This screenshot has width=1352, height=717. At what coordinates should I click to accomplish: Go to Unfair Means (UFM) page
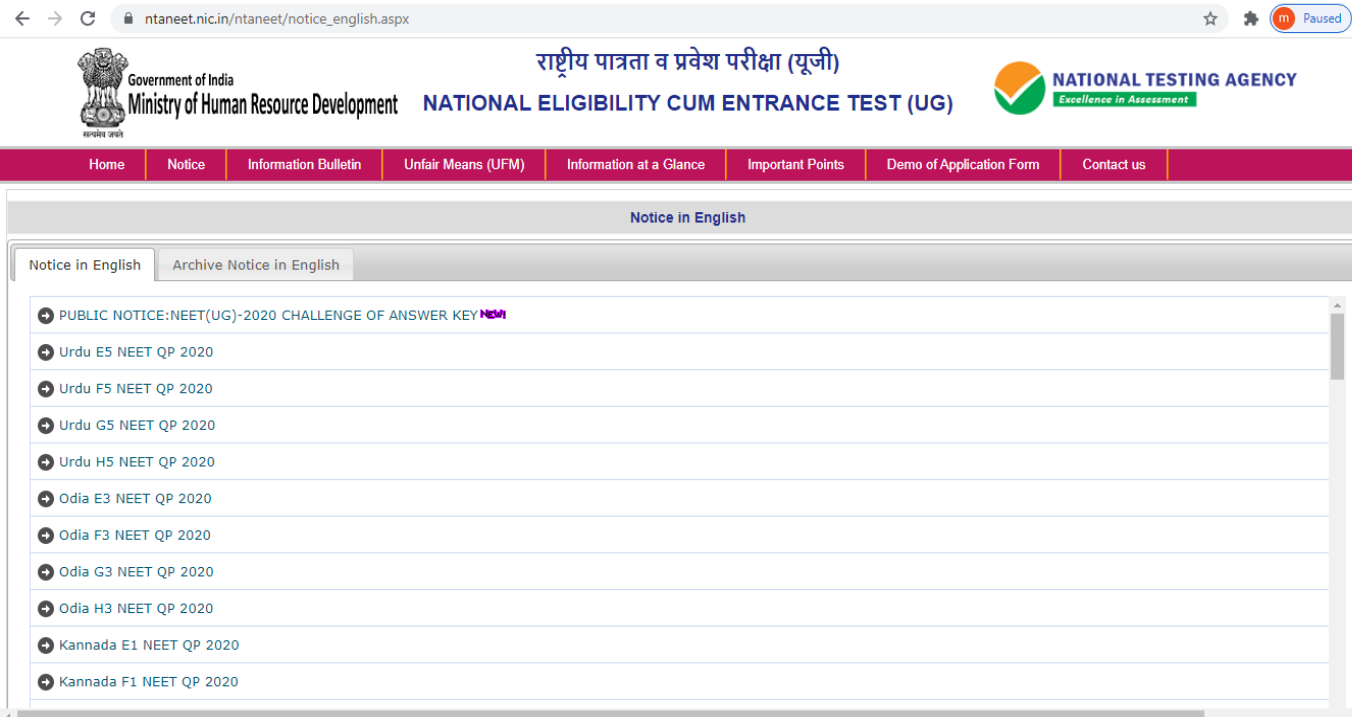(x=464, y=165)
